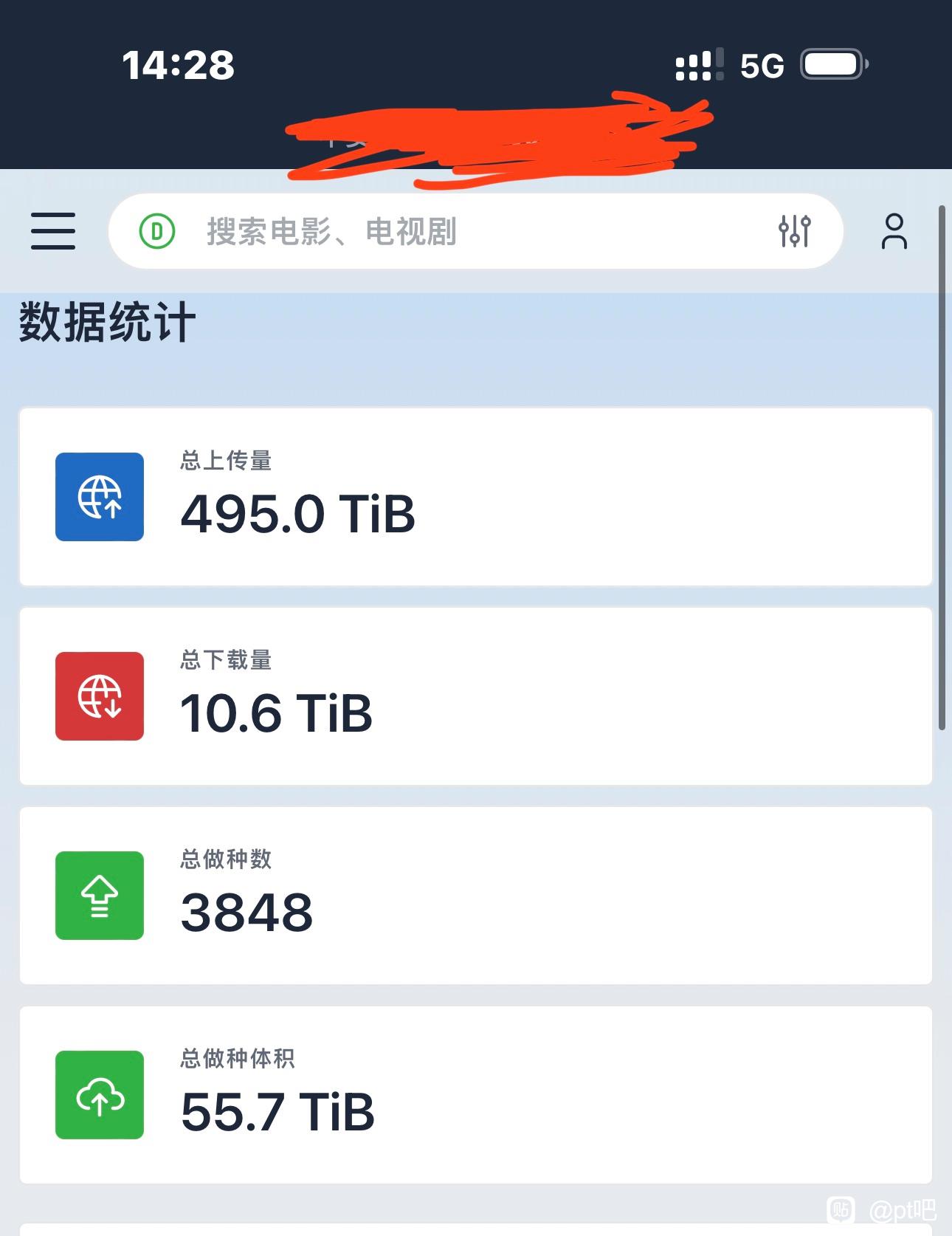
Task: Select the 总做种体积 55.7 TiB card
Action: 476,1095
